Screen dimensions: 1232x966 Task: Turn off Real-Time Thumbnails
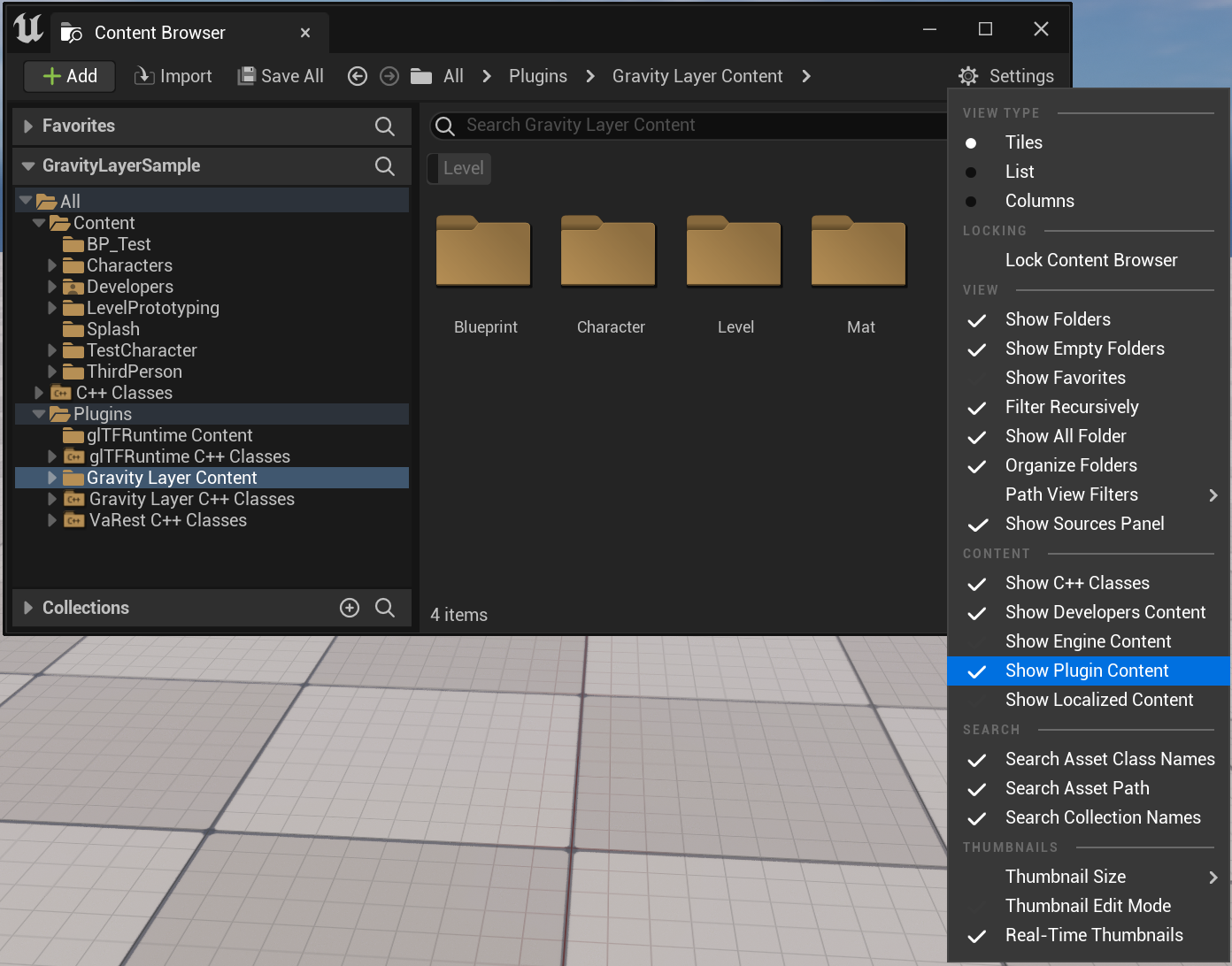pos(1094,935)
